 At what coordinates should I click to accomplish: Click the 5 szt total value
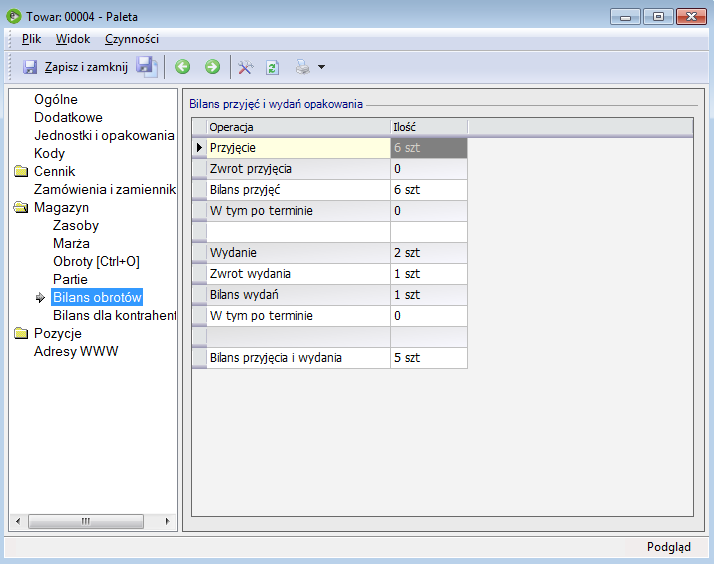(429, 358)
